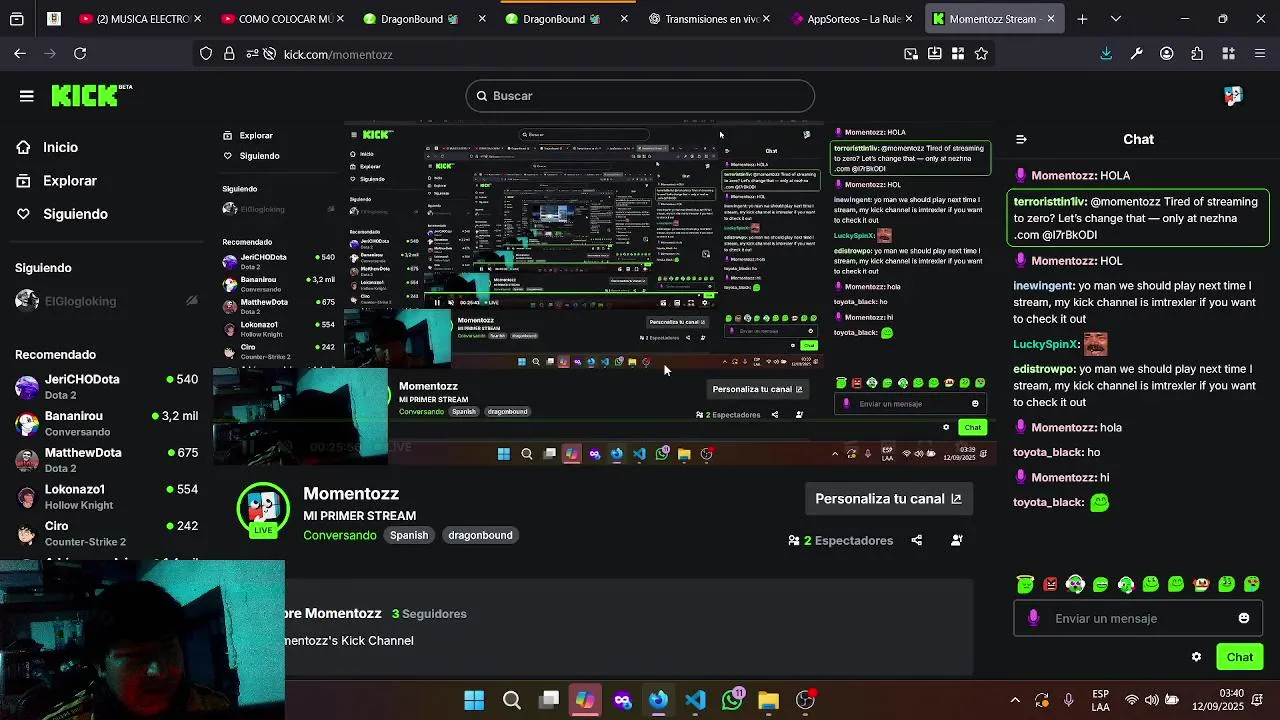This screenshot has width=1280, height=720.
Task: Click the Buscar search field
Action: point(640,96)
